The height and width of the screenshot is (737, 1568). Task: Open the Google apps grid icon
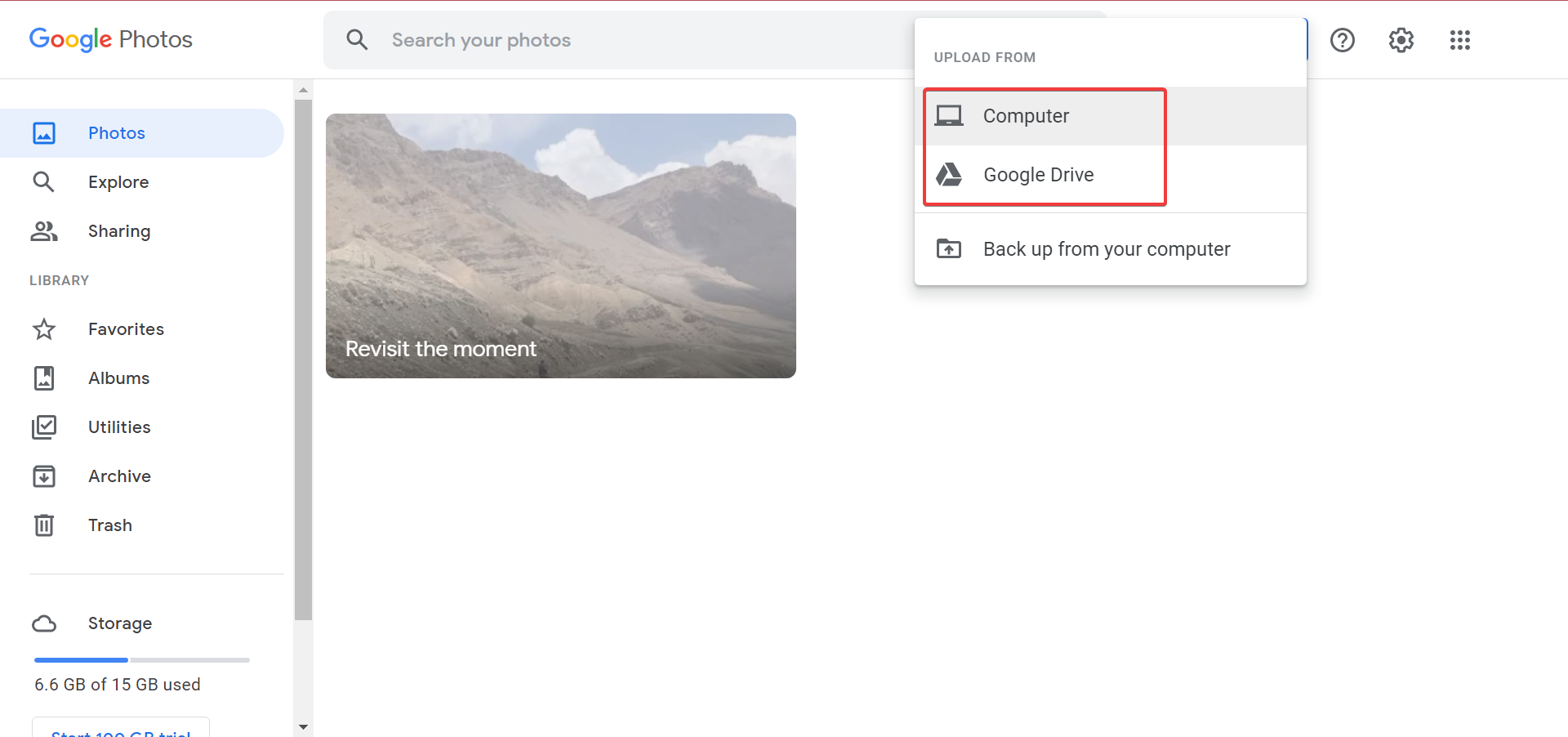point(1460,40)
